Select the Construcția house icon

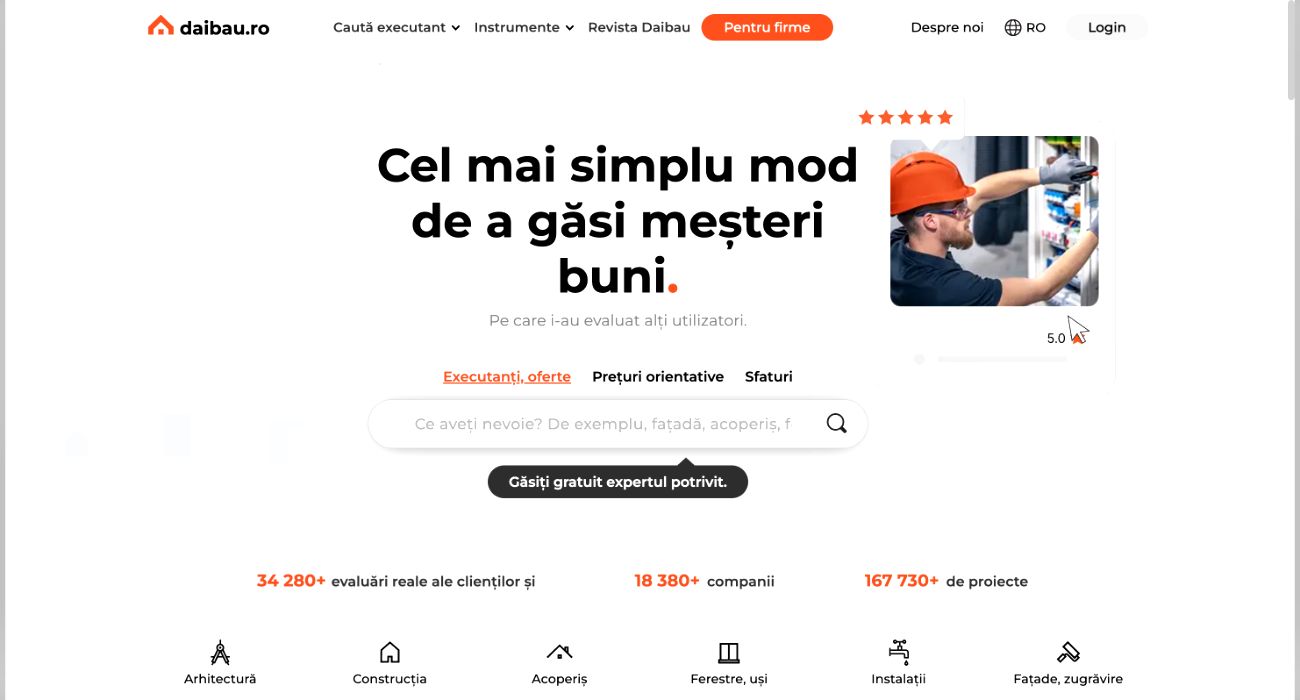[x=390, y=653]
